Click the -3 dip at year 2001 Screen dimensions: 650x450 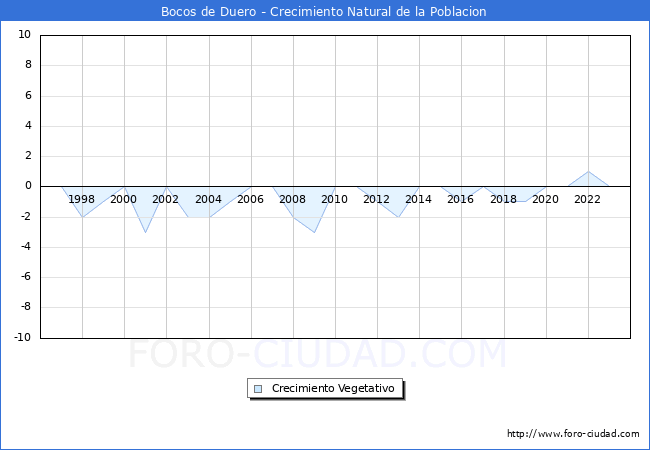pos(146,232)
